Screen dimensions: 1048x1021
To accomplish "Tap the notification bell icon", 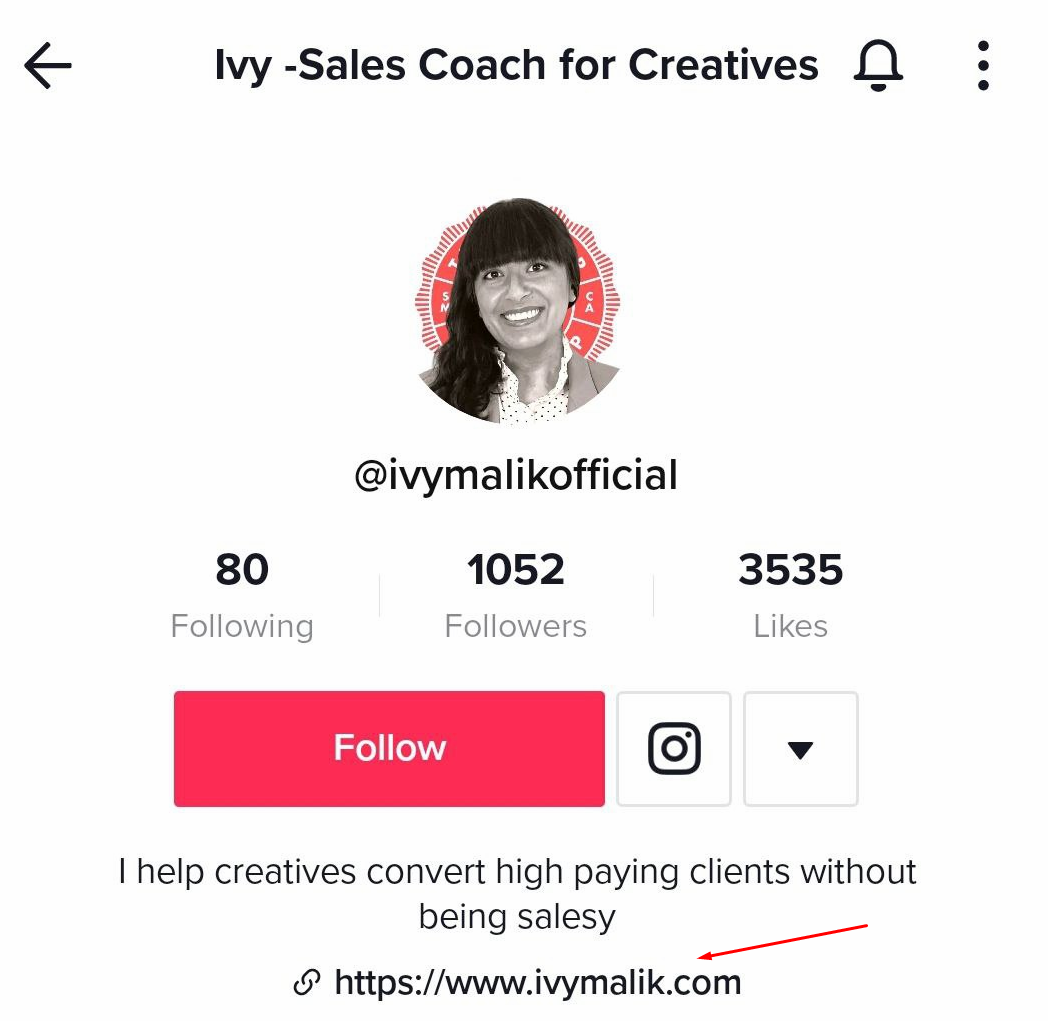I will pyautogui.click(x=878, y=65).
